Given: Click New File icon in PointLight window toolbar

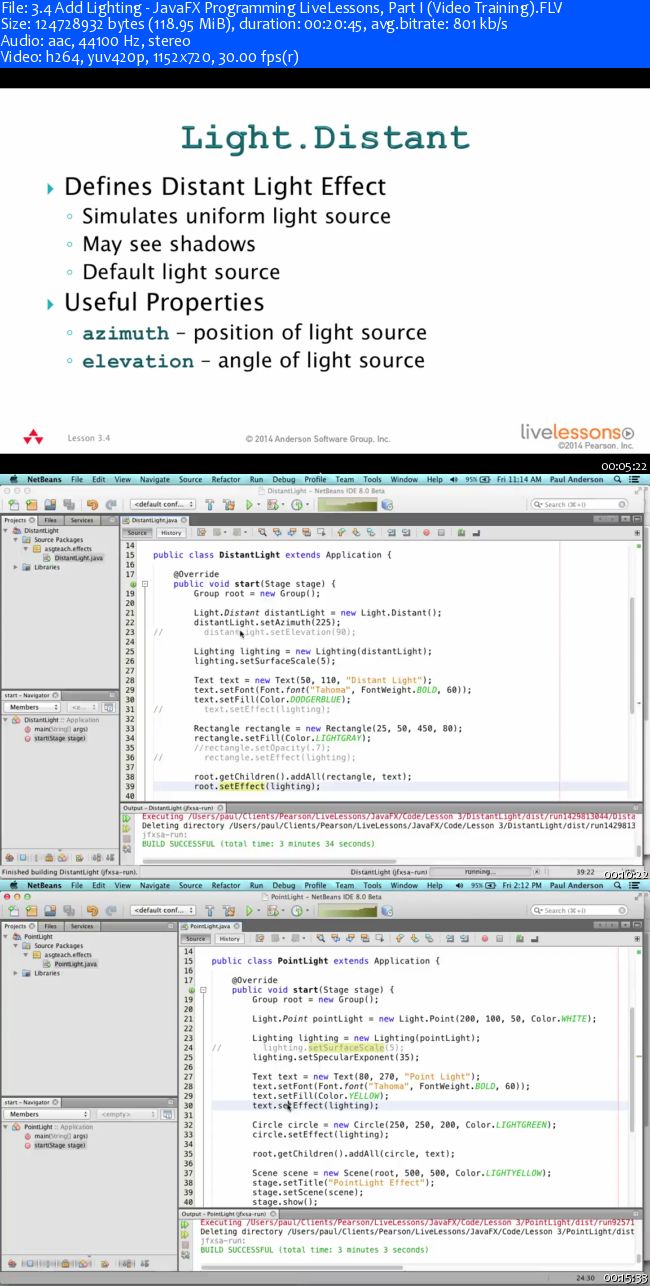Looking at the screenshot, I should pos(14,911).
